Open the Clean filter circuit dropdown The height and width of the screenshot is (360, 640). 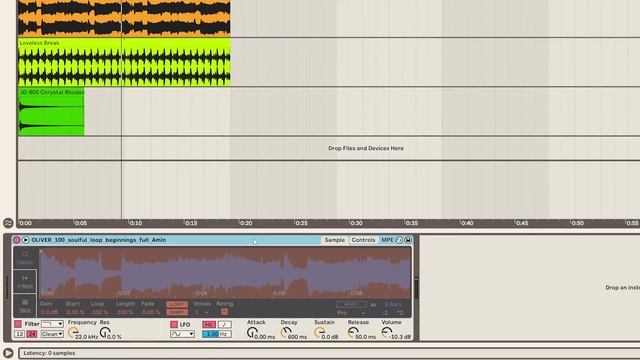52,334
